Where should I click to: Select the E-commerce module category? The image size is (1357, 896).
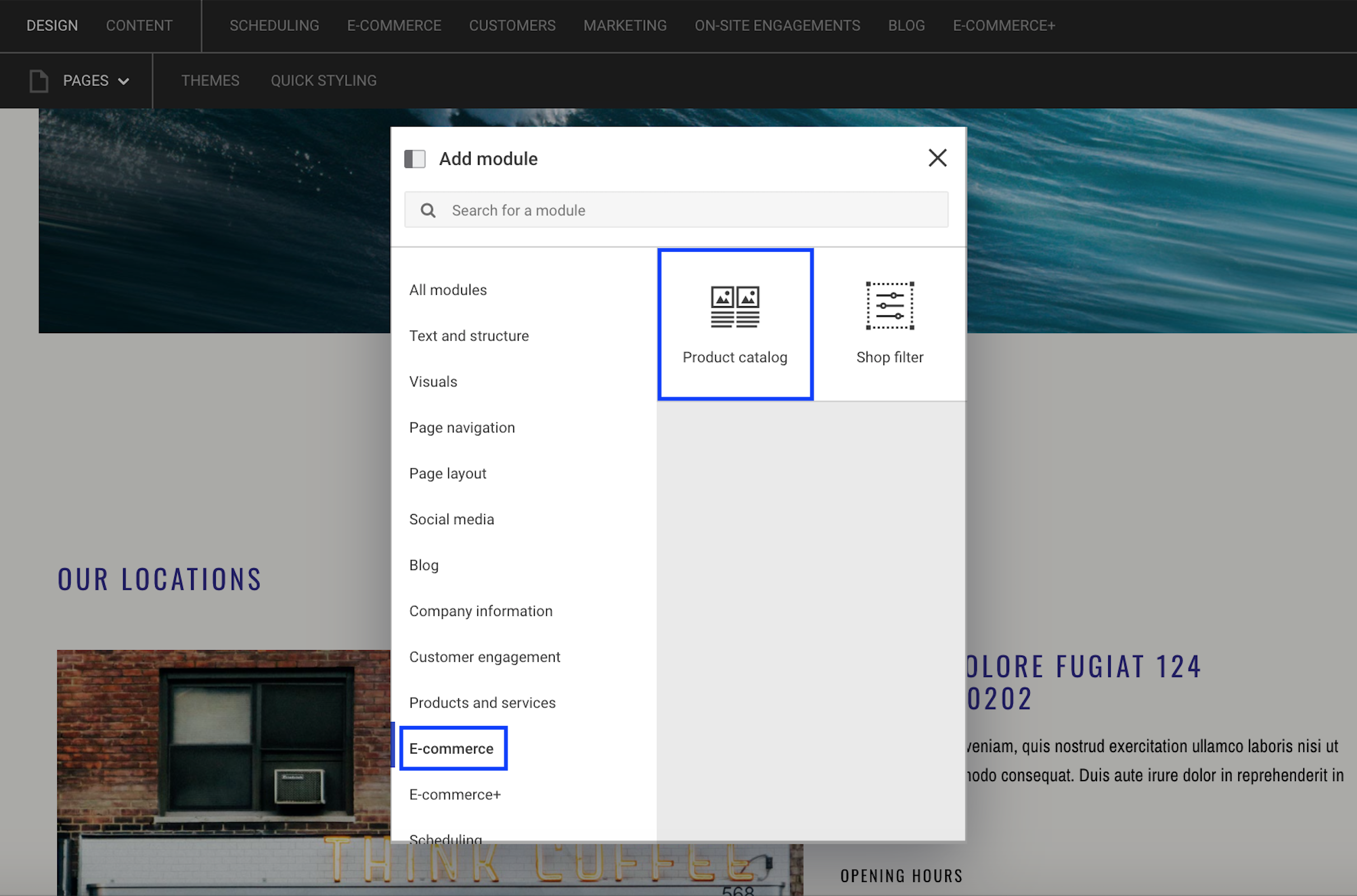[452, 748]
